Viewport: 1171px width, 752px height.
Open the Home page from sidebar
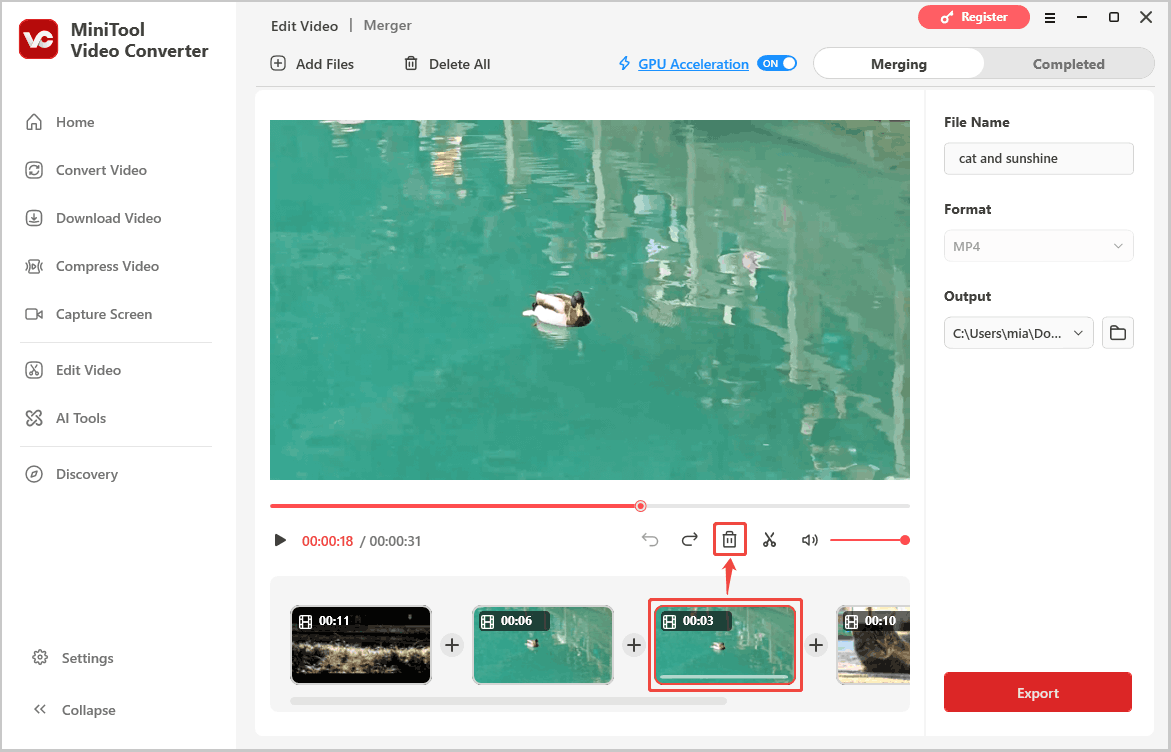[x=60, y=122]
